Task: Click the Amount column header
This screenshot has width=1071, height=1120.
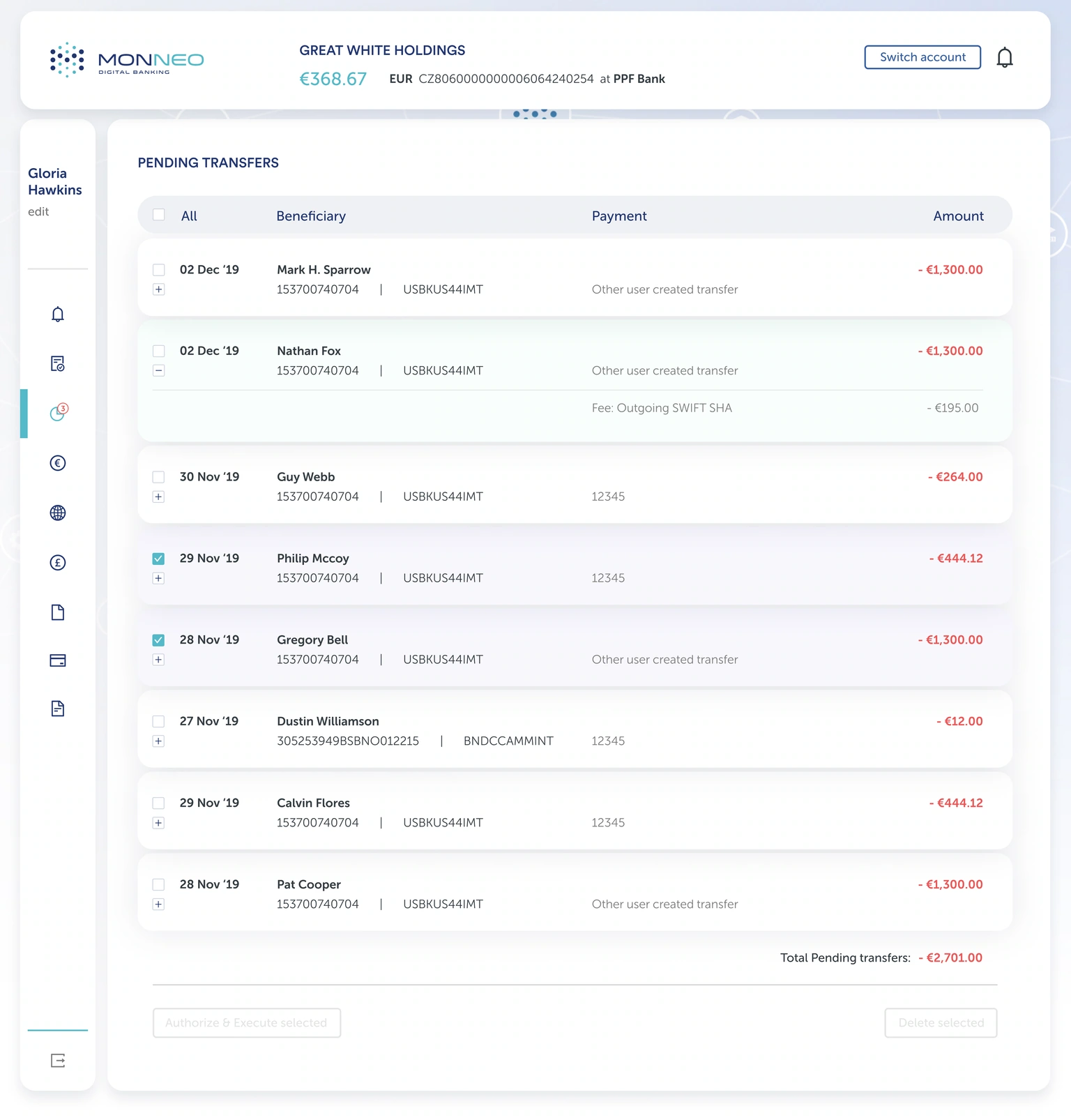Action: coord(958,216)
